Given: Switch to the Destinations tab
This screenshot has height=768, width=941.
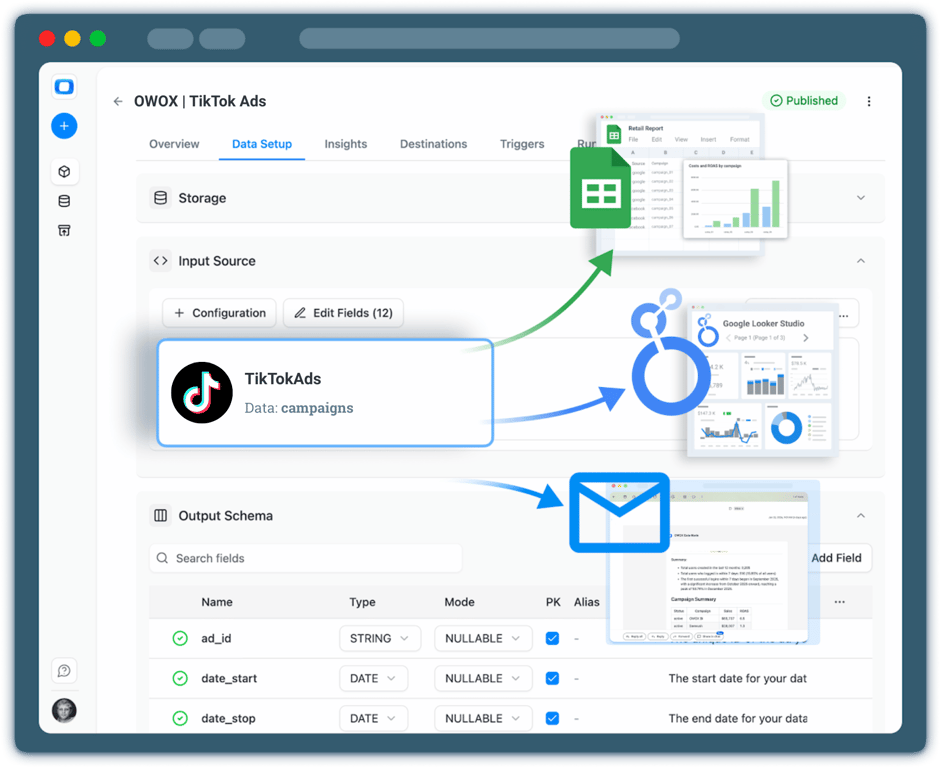Looking at the screenshot, I should point(433,144).
